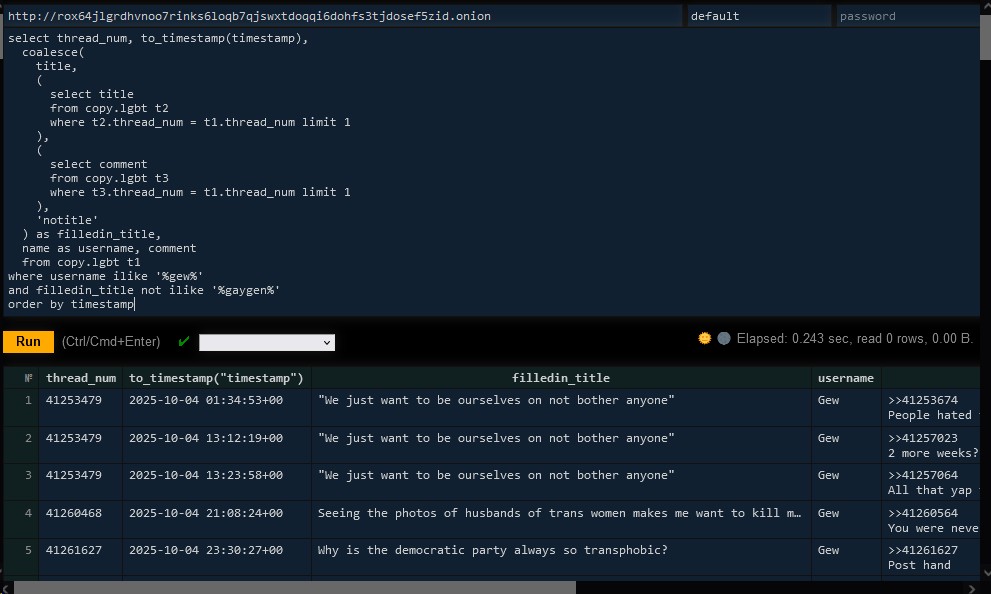Focus the server URL input field
The height and width of the screenshot is (594, 991).
pyautogui.click(x=343, y=16)
